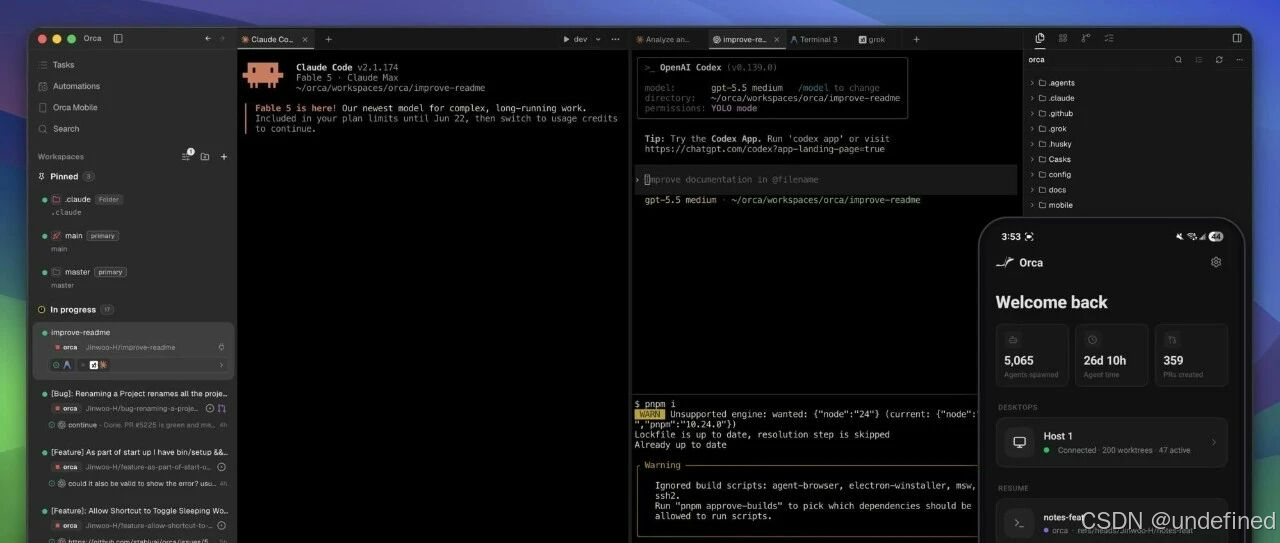Open Host 1 desktop in mobile app
1280x543 pixels.
click(1111, 442)
